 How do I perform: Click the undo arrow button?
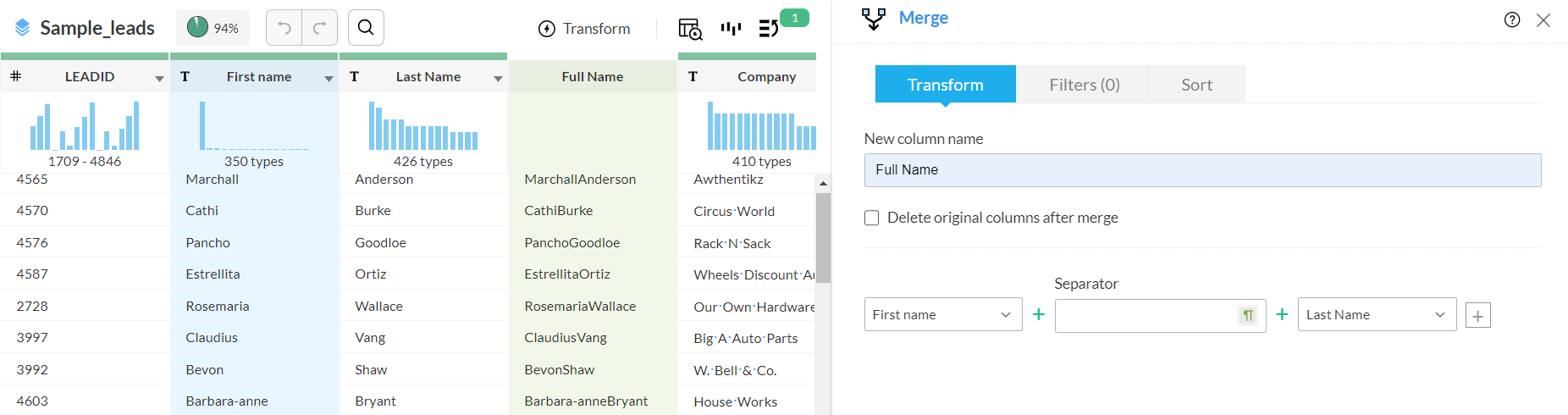point(284,28)
